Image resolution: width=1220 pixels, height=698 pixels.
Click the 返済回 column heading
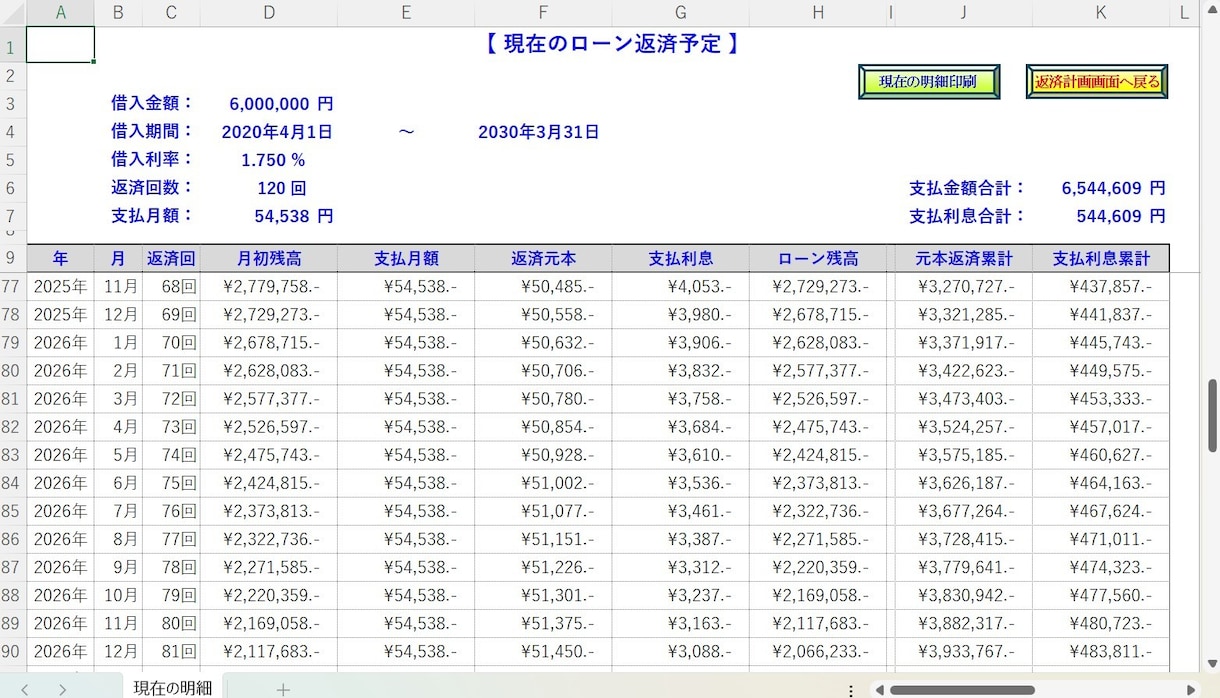[x=171, y=258]
